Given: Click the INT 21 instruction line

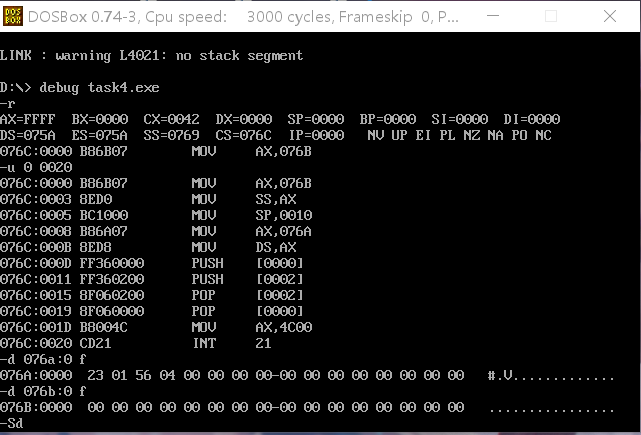Looking at the screenshot, I should tap(136, 343).
